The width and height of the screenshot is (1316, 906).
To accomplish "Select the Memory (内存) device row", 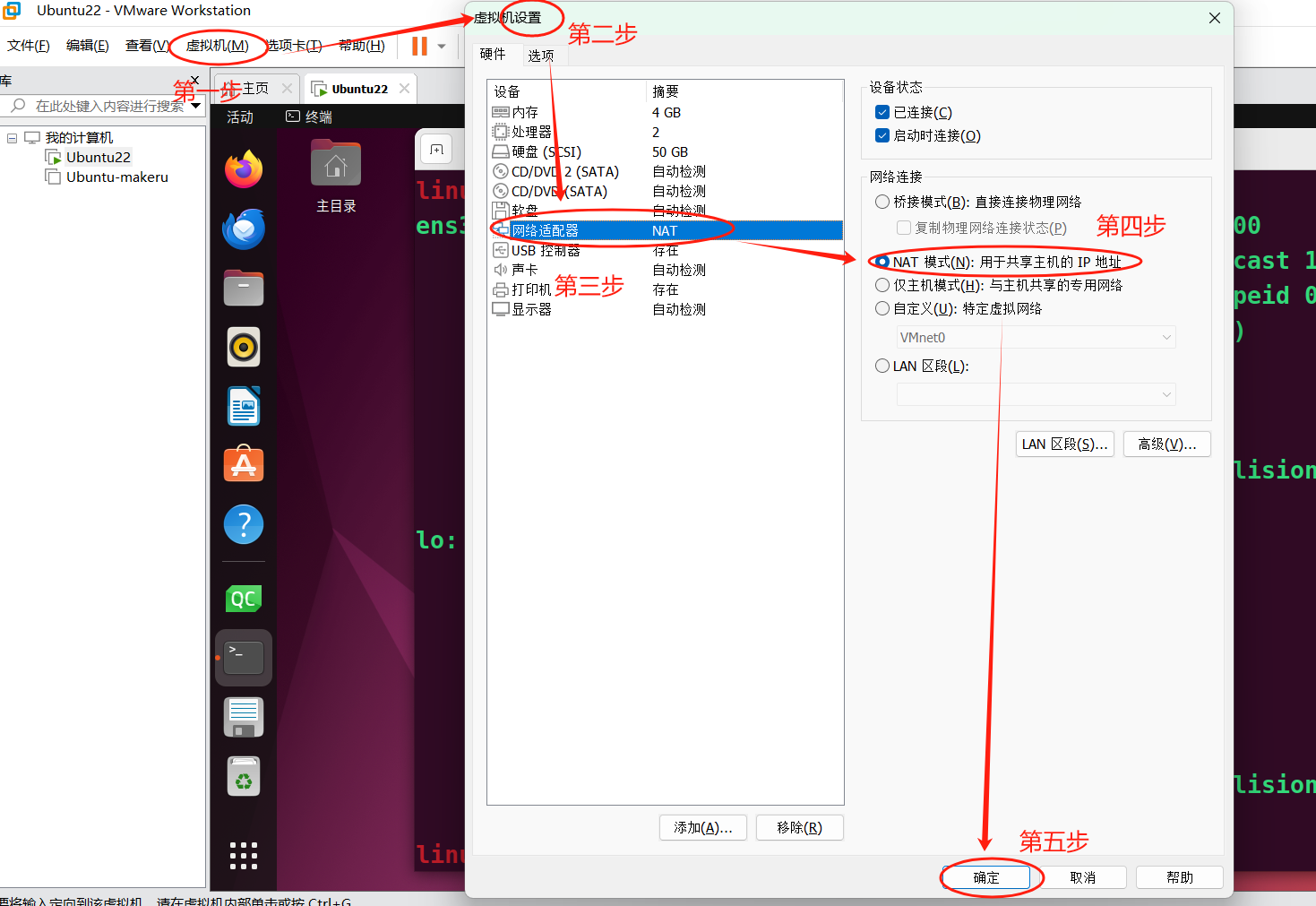I will [665, 112].
